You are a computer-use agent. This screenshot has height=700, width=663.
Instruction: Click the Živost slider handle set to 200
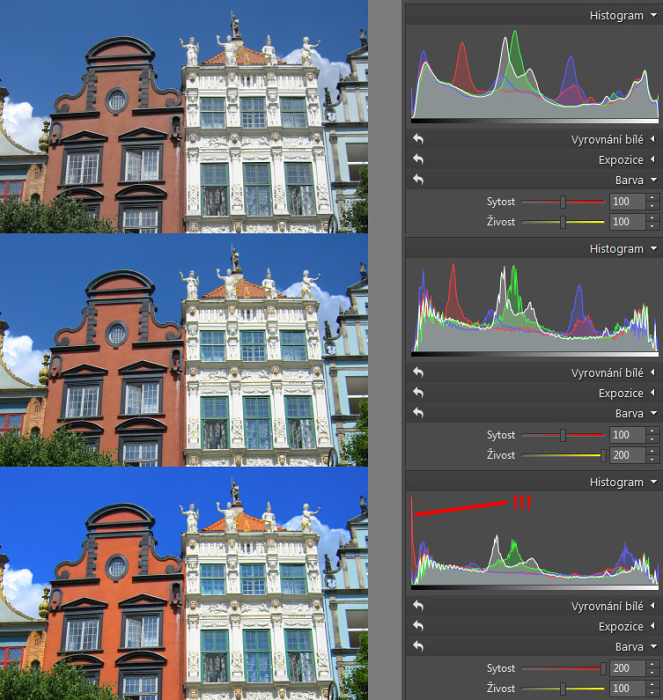coord(603,455)
